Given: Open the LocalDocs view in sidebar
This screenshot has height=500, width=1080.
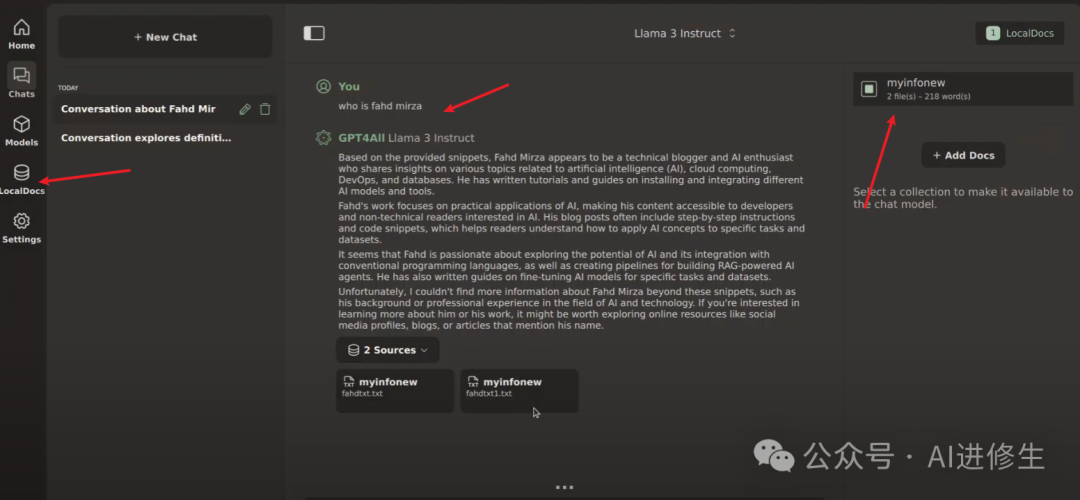Looking at the screenshot, I should coord(21,180).
